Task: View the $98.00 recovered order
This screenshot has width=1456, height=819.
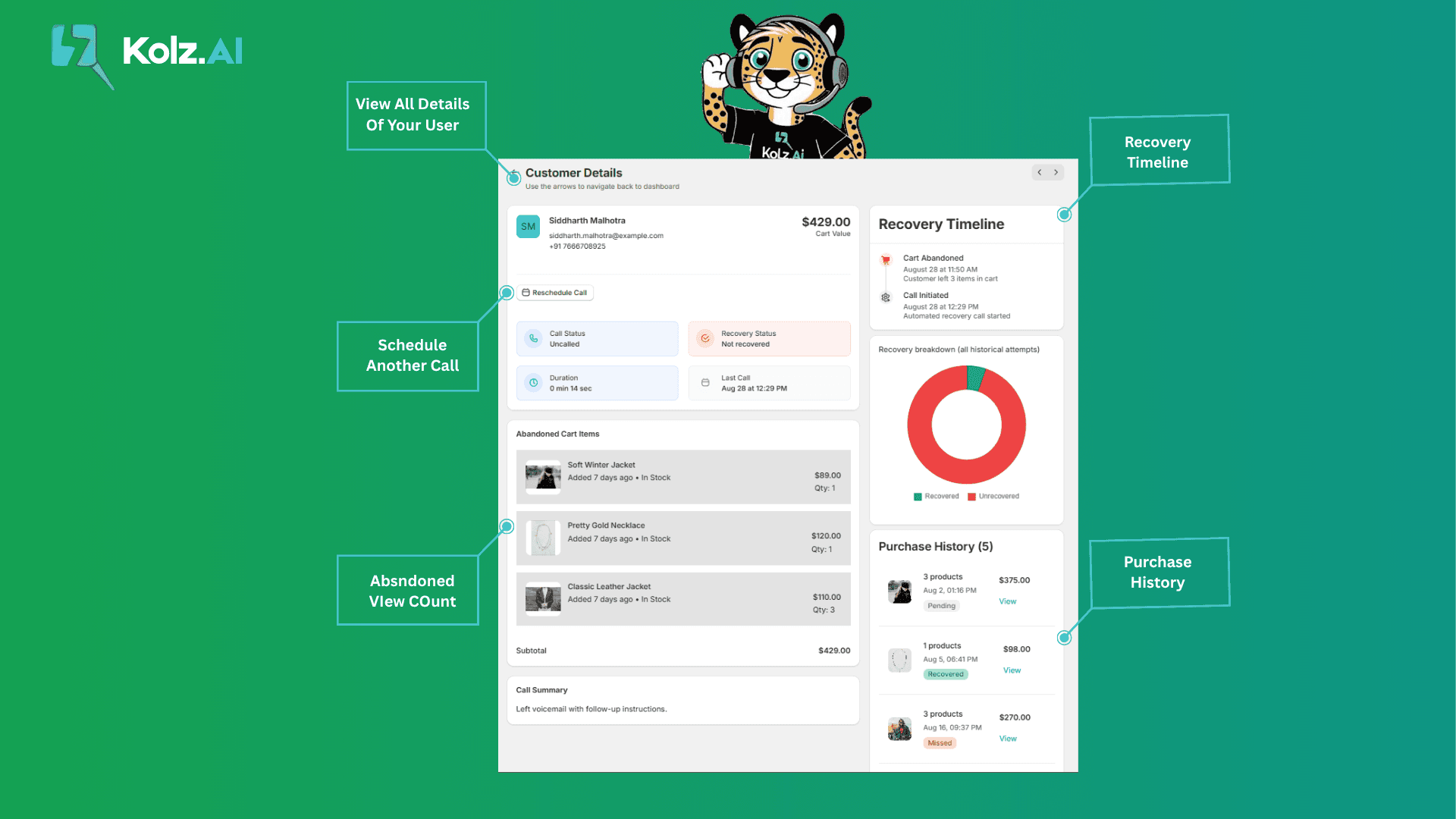Action: click(x=1012, y=670)
